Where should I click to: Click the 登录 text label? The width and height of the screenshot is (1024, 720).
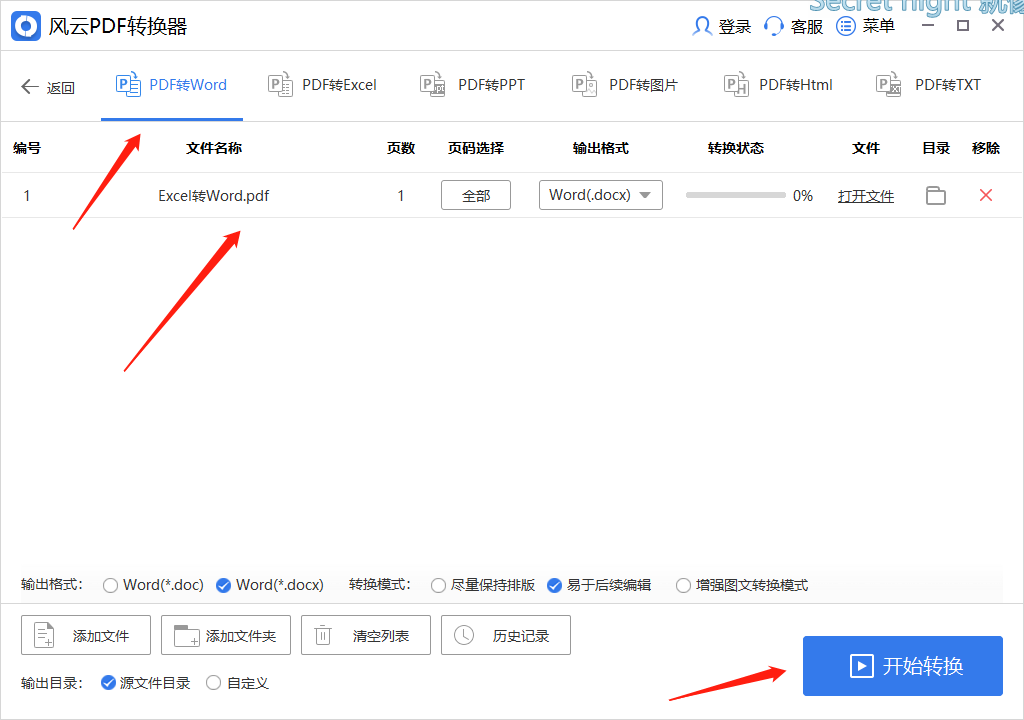pos(735,27)
